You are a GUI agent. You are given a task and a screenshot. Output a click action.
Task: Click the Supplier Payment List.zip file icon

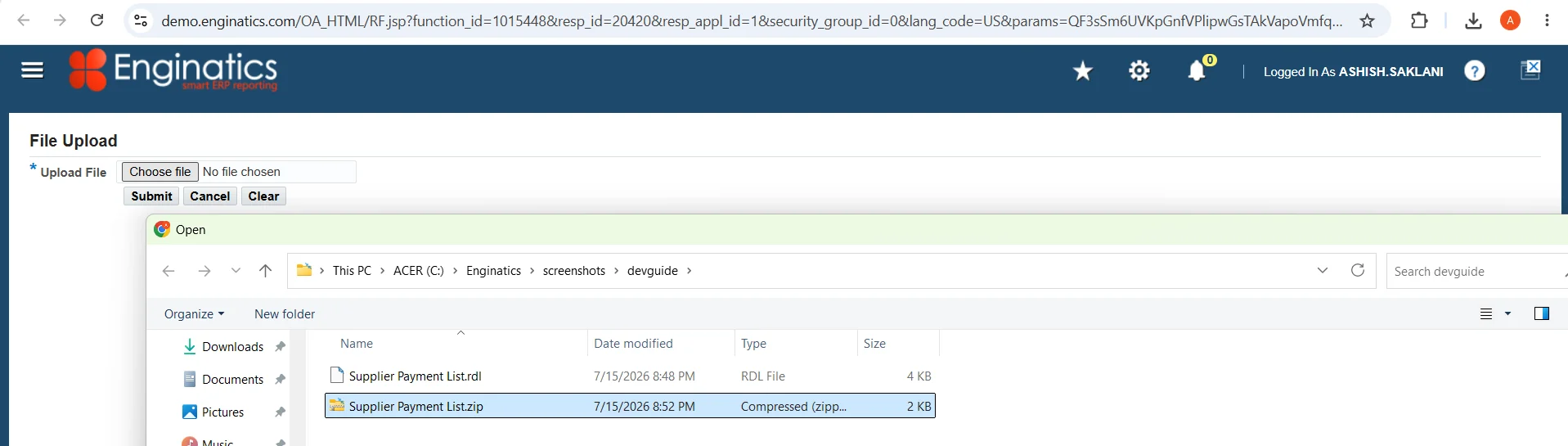[336, 405]
